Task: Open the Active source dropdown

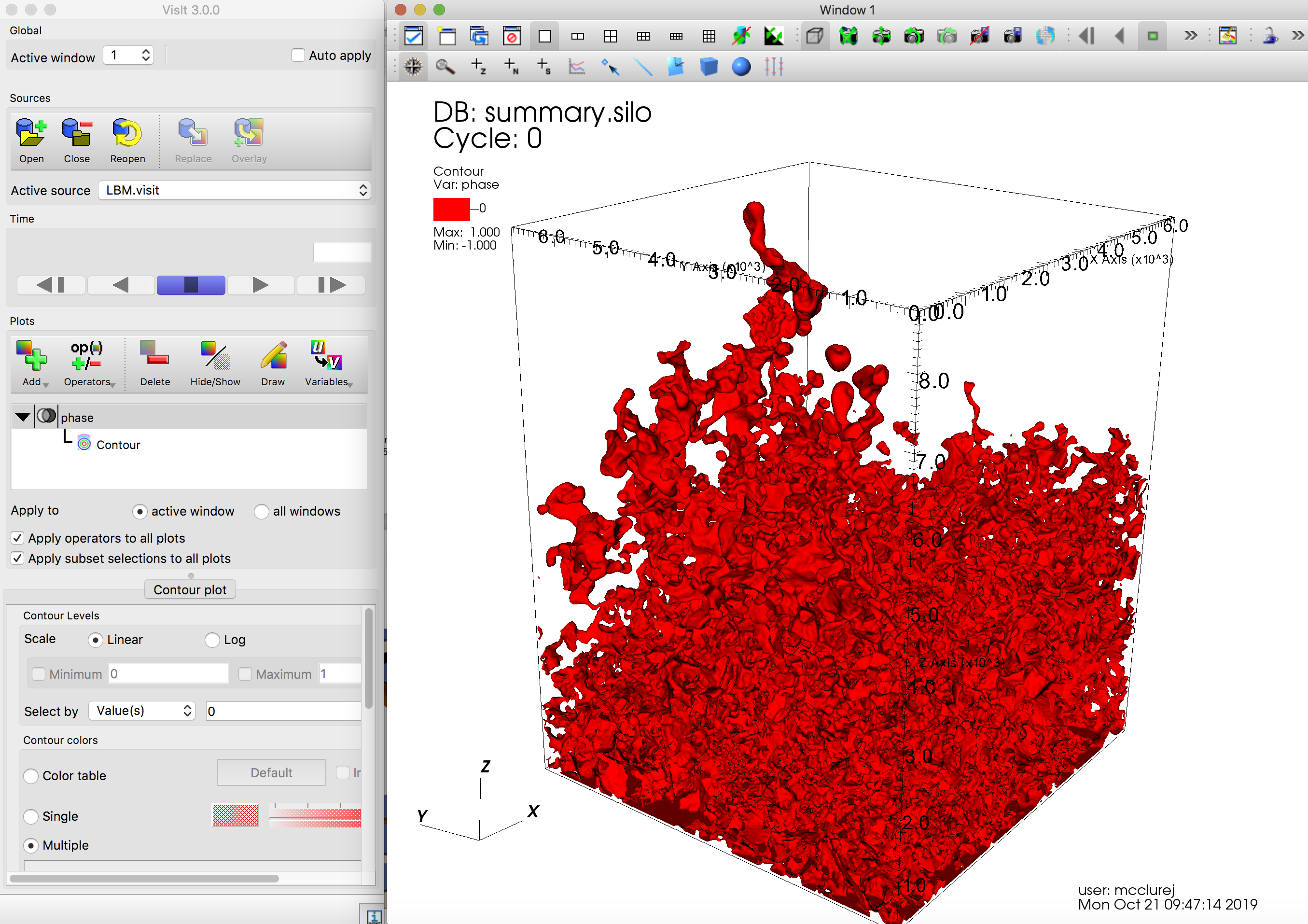Action: coord(234,190)
